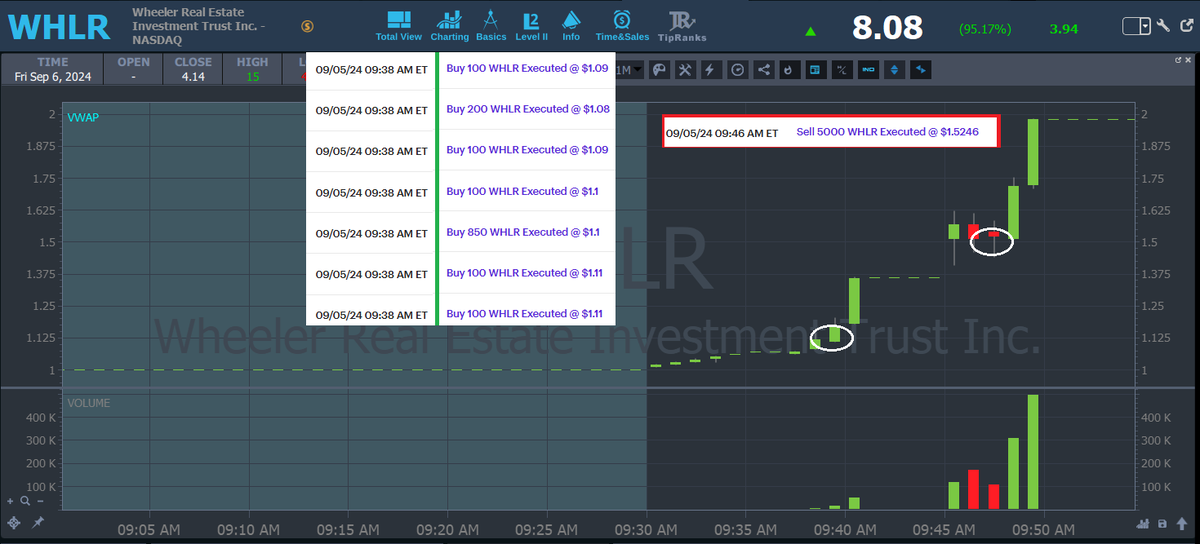Open the 1M timeframe dropdown

630,70
